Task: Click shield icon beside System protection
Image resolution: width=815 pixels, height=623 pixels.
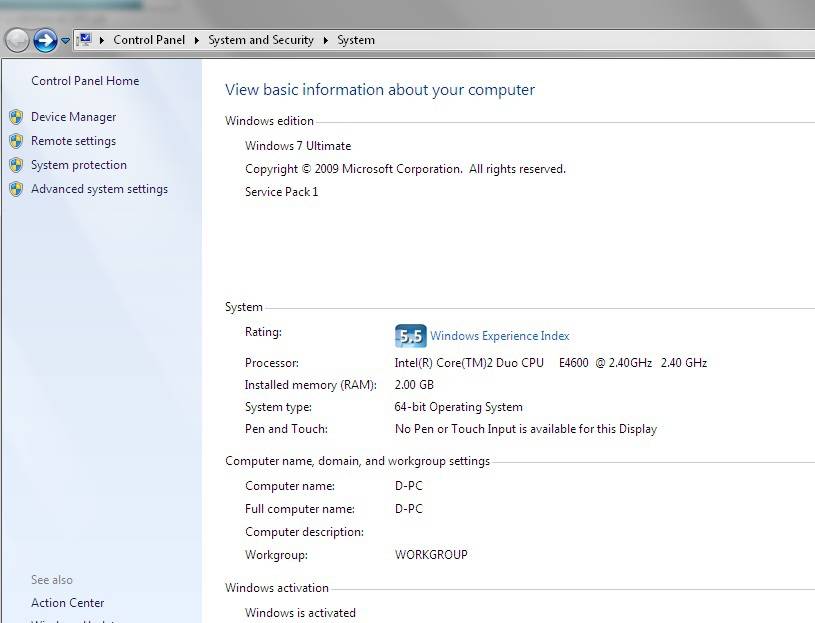Action: tap(16, 165)
